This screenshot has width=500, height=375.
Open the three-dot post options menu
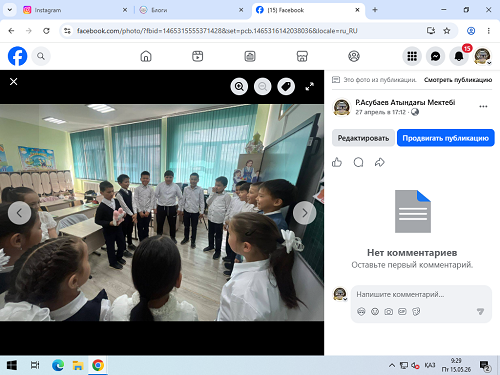click(483, 107)
